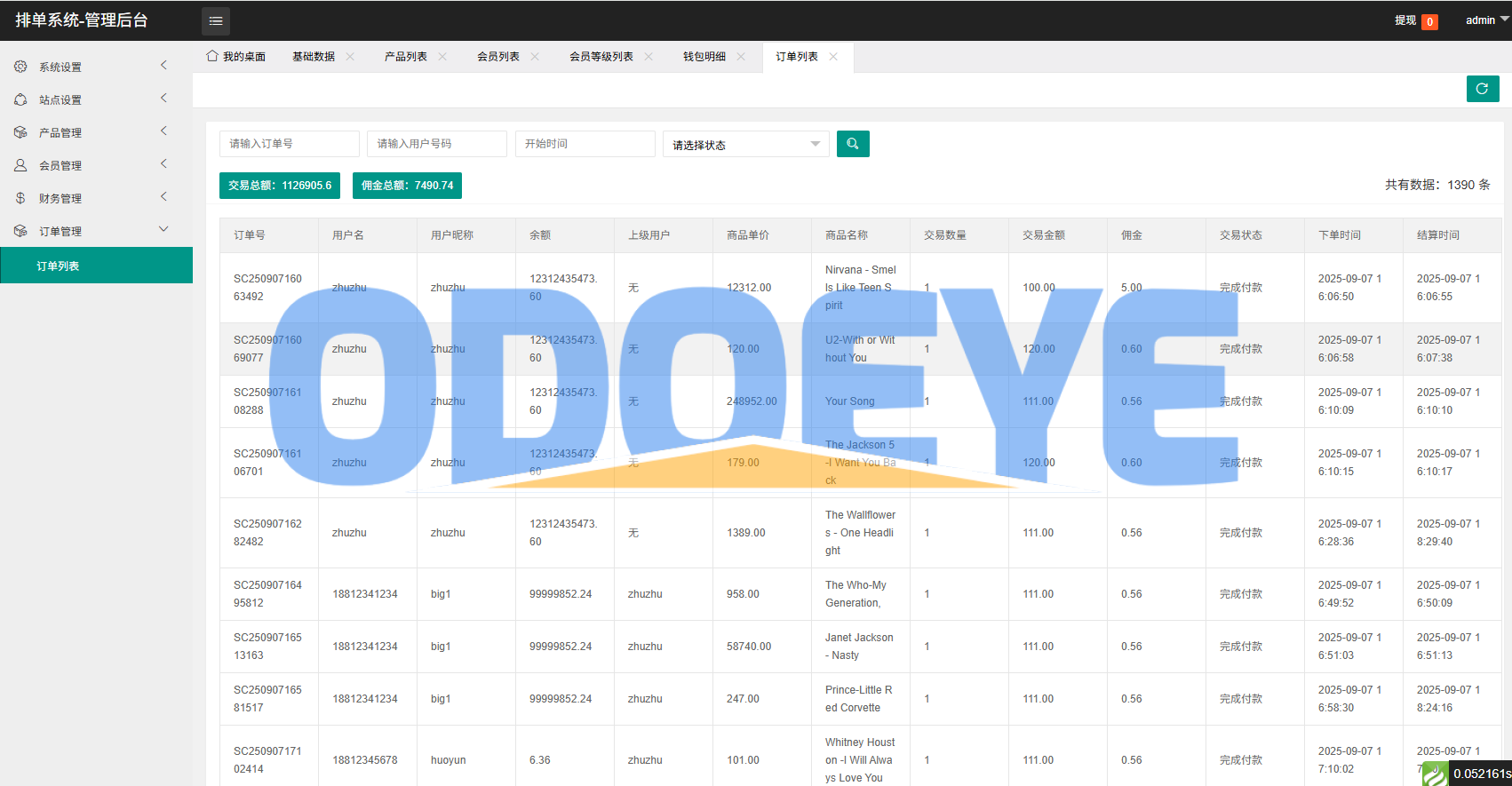Click the home icon on 我的桌面 tab
Viewport: 1512px width, 786px height.
pyautogui.click(x=212, y=56)
